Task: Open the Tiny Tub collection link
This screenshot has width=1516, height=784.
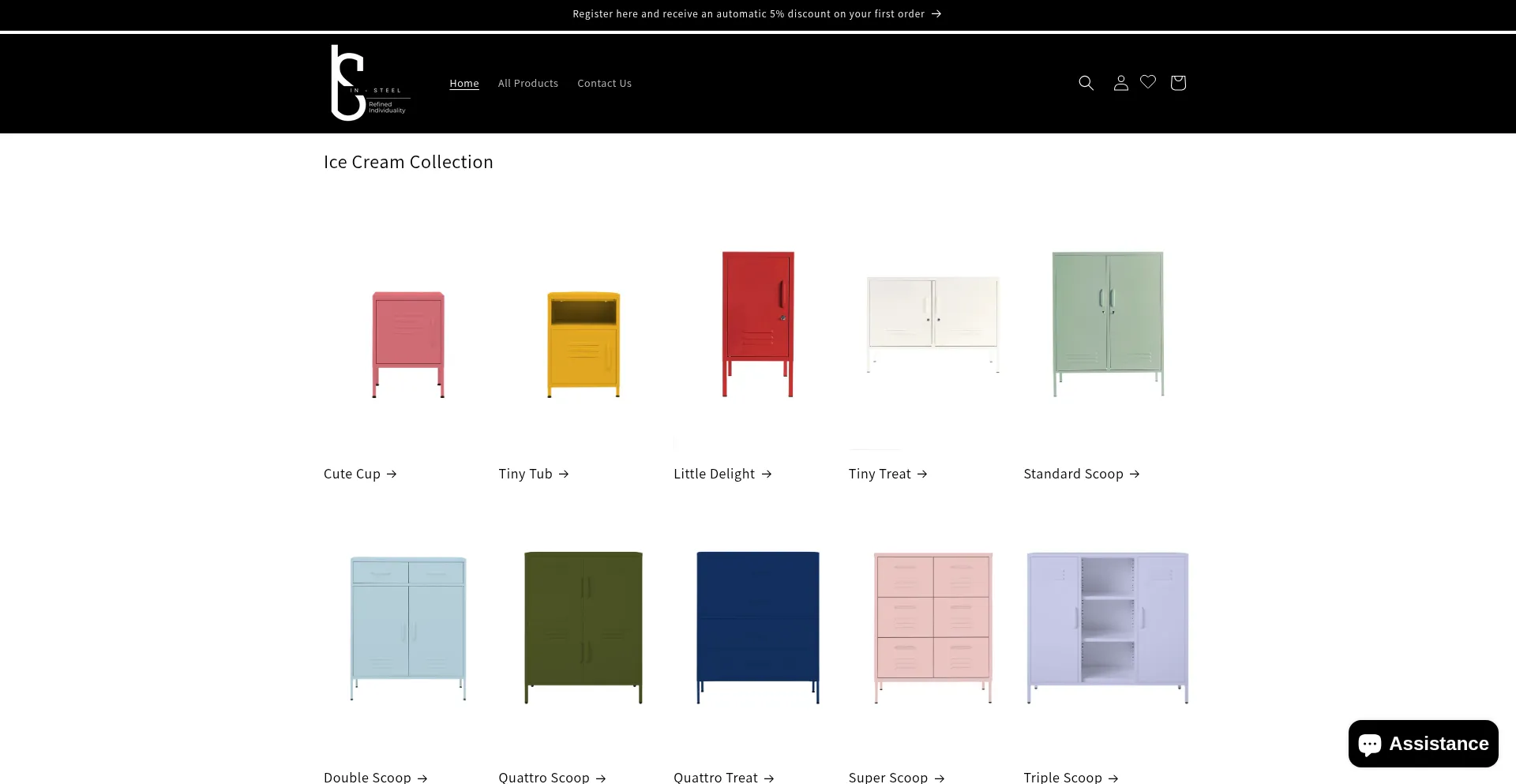Action: tap(534, 474)
